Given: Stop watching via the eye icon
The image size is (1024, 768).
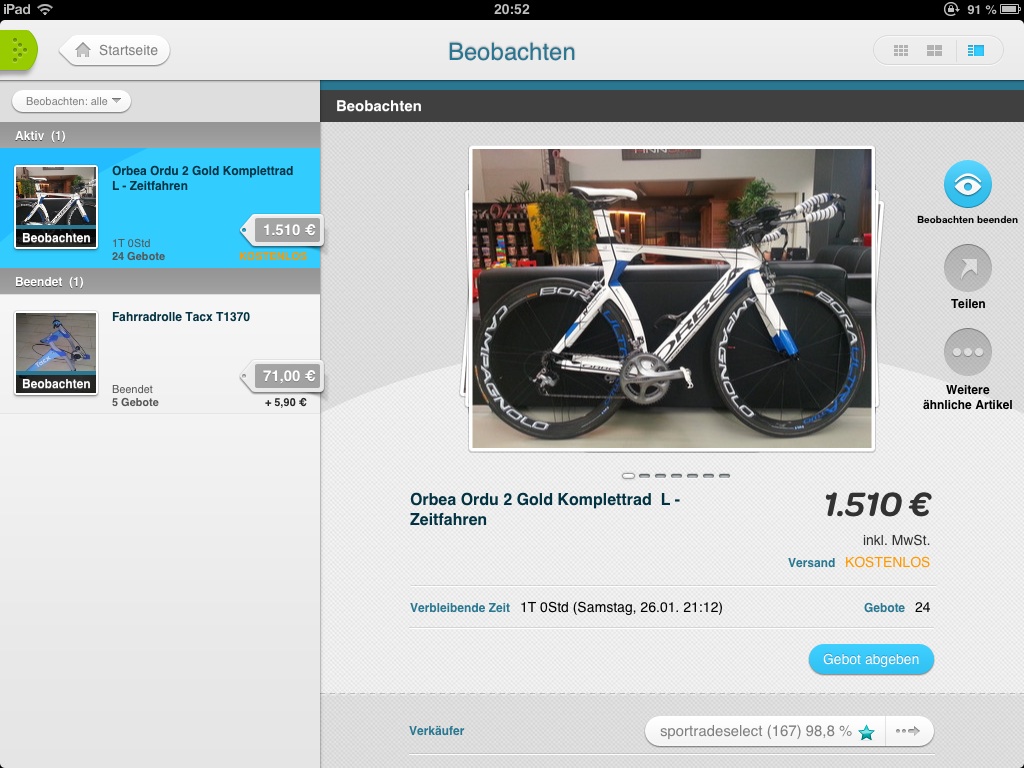Looking at the screenshot, I should coord(967,185).
